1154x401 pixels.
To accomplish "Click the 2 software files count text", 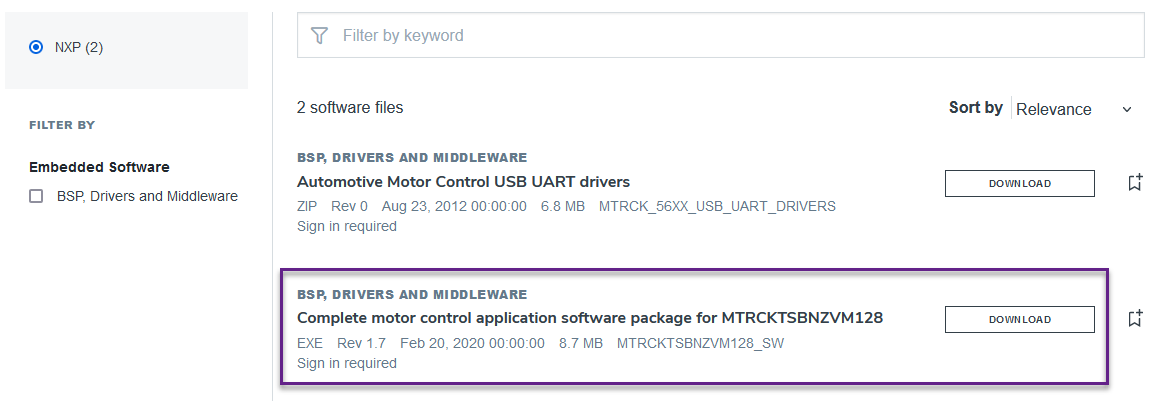I will tap(350, 107).
